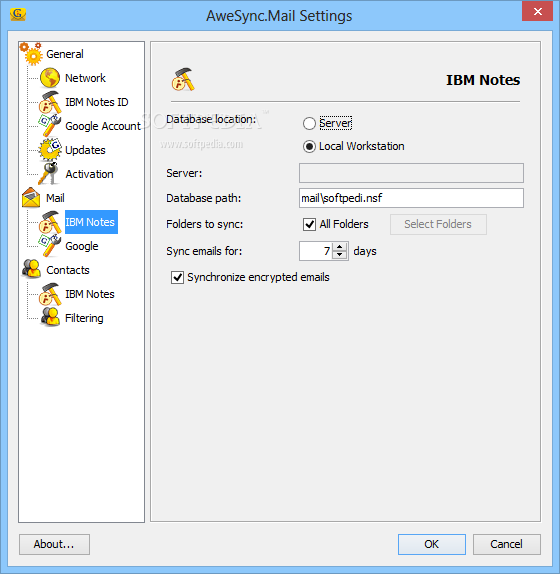560x574 pixels.
Task: Click the Updates gear icon
Action: point(50,150)
